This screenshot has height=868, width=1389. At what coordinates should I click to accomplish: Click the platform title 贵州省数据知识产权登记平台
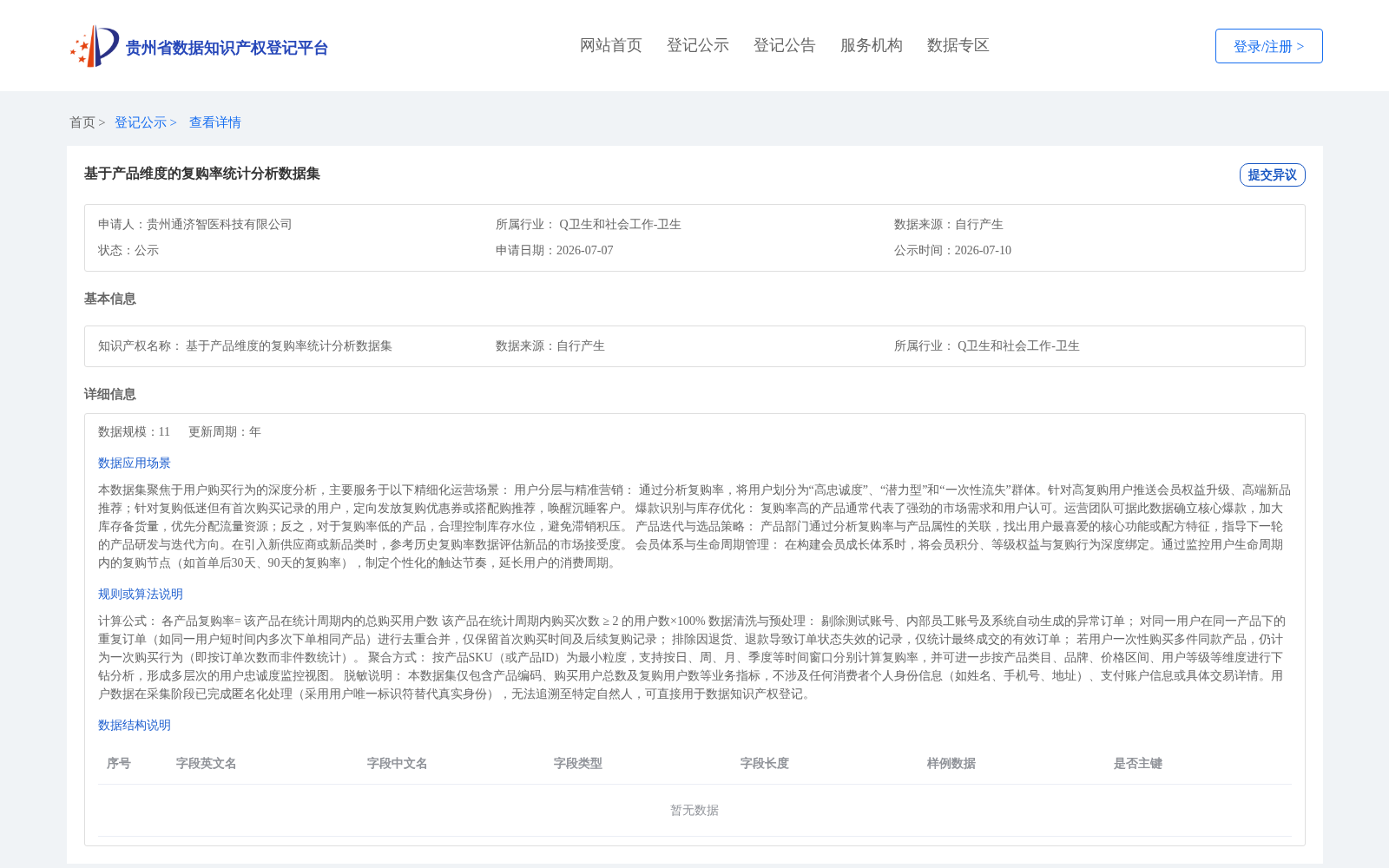tap(227, 48)
